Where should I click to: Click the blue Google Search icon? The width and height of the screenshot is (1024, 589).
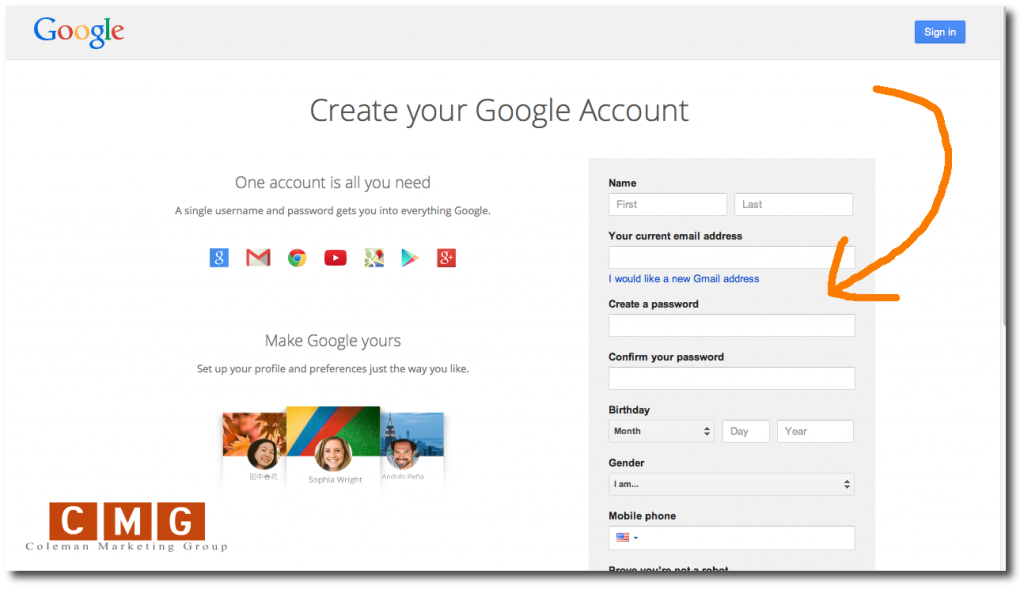tap(219, 258)
